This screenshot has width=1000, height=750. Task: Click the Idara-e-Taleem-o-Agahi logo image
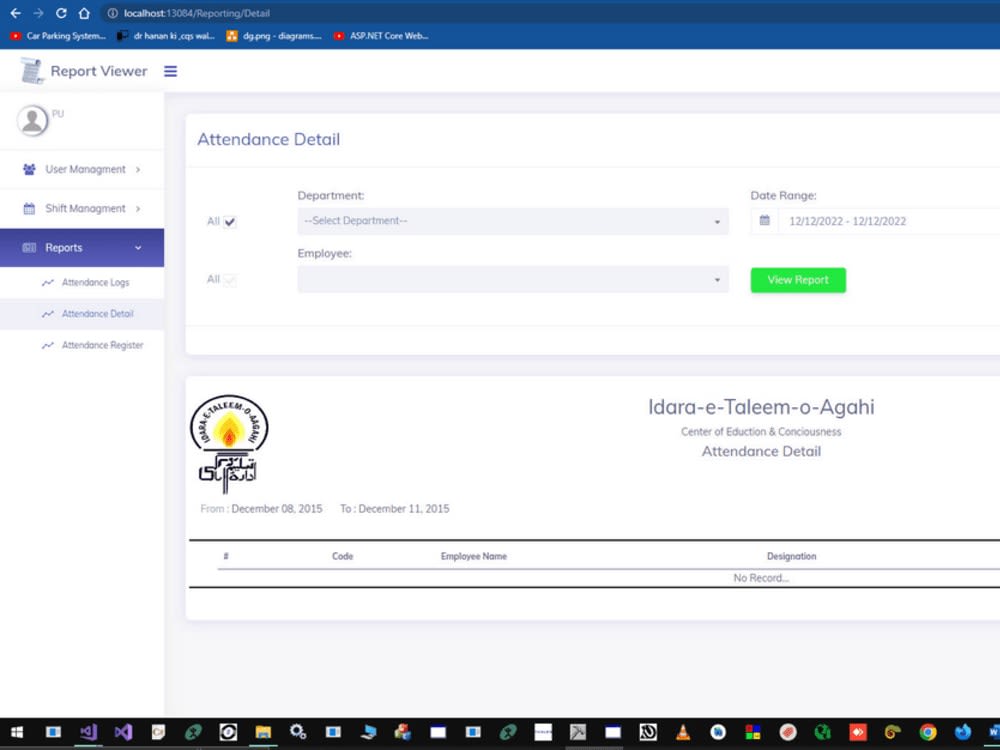tap(229, 444)
